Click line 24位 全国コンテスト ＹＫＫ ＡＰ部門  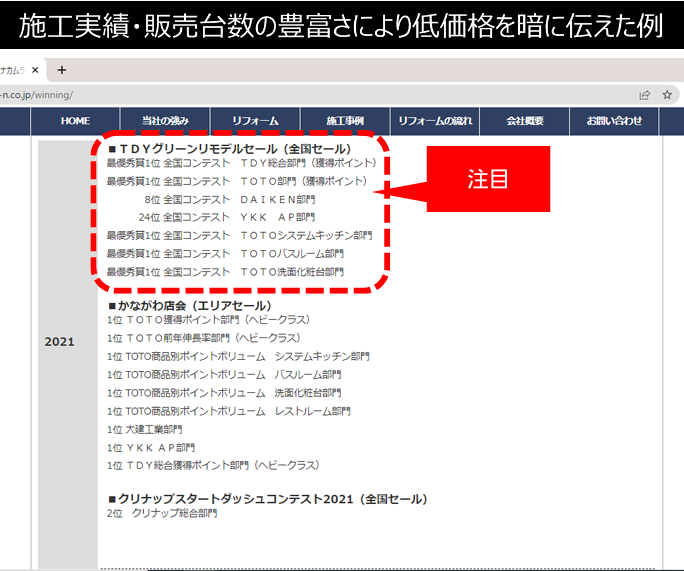coord(227,217)
